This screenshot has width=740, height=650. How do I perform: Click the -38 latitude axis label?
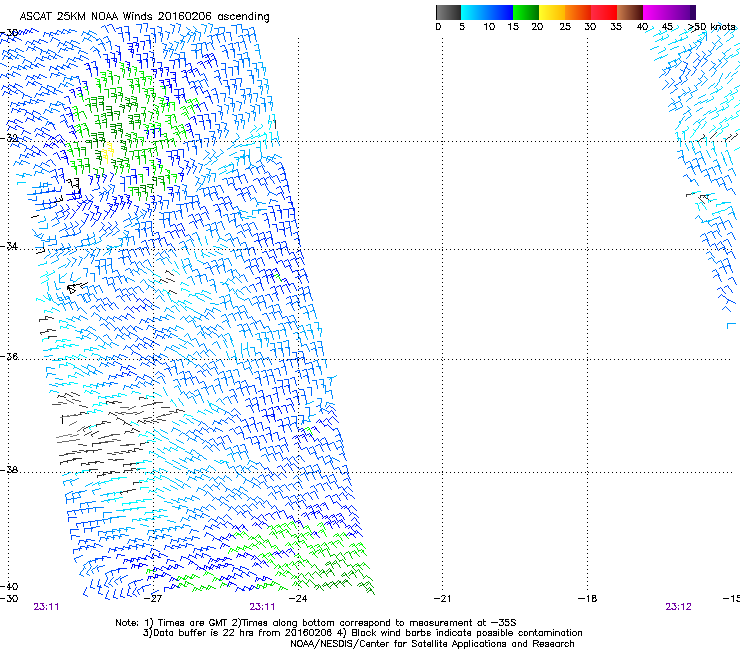click(9, 470)
